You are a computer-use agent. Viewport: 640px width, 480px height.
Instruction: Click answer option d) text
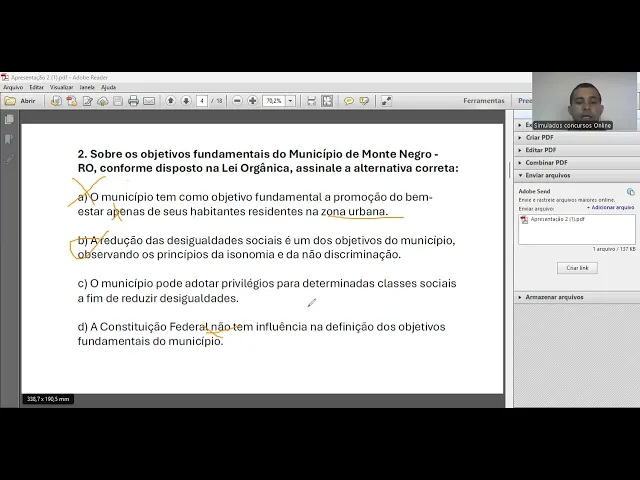pos(261,334)
